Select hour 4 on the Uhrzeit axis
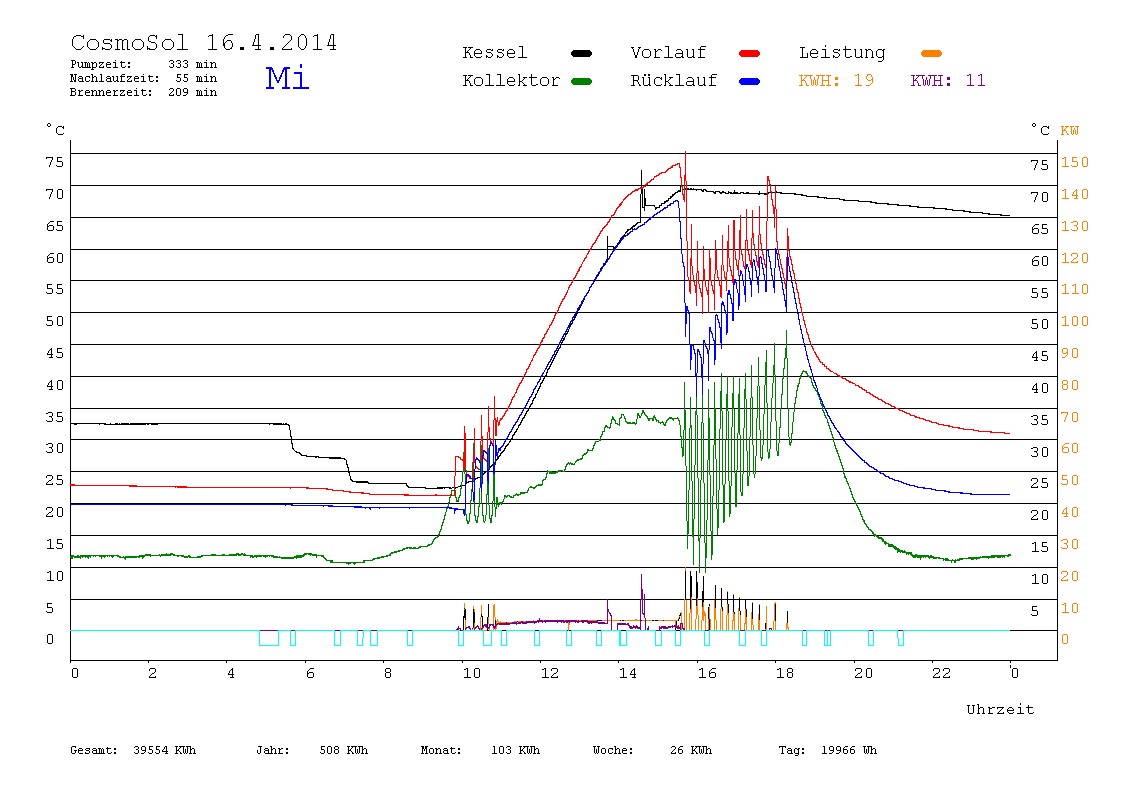 [231, 673]
